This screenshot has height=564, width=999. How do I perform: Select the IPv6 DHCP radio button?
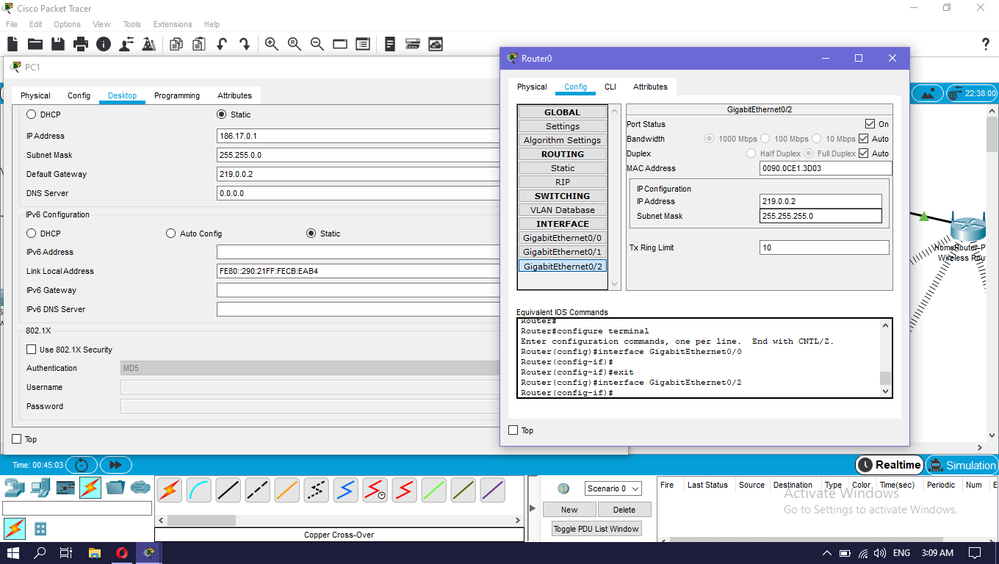pos(31,233)
